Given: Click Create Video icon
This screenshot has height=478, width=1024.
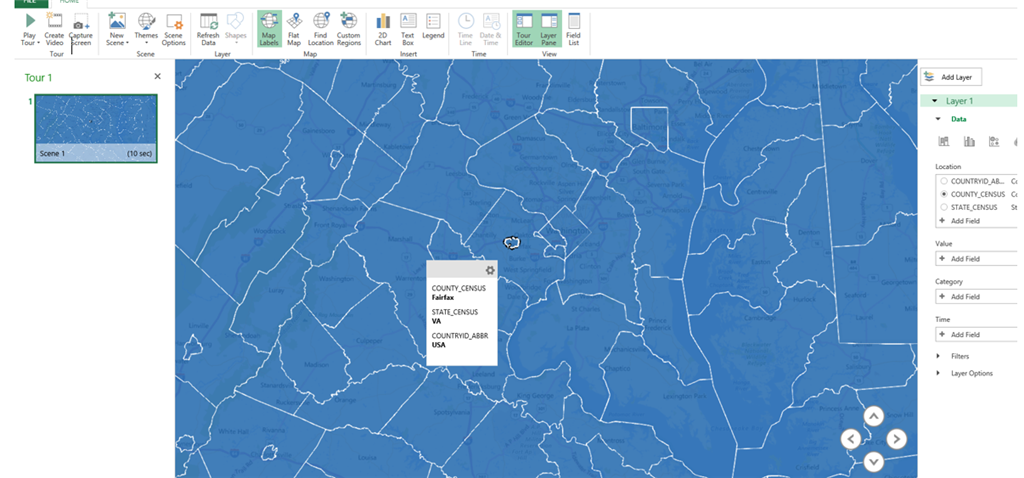Looking at the screenshot, I should 54,20.
